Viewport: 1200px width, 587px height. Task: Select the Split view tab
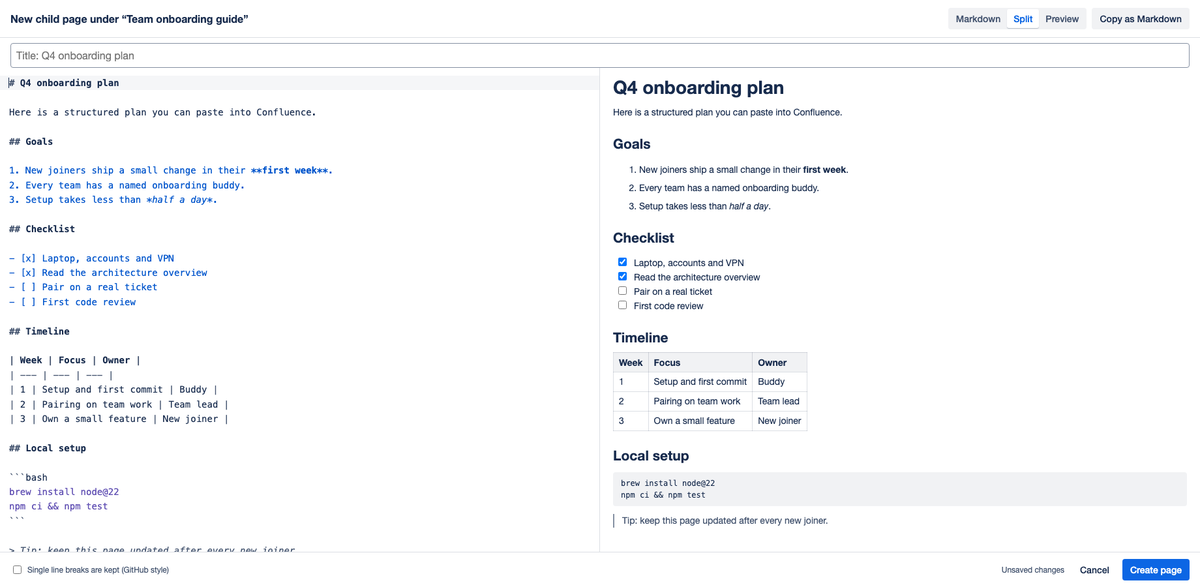tap(1023, 19)
